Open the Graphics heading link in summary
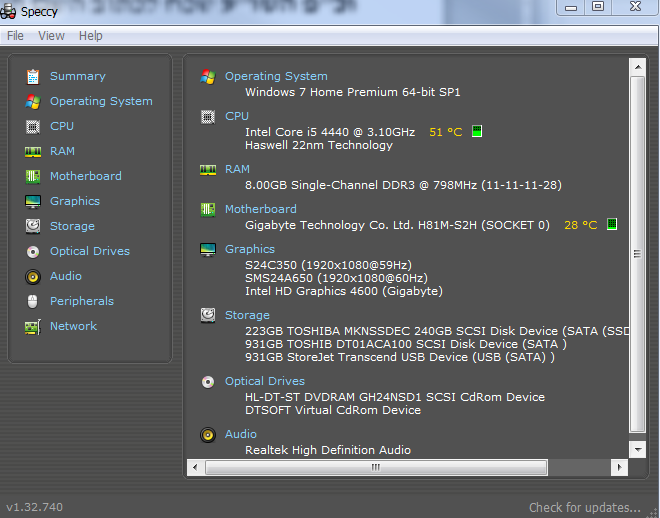Image resolution: width=660 pixels, height=518 pixels. pyautogui.click(x=250, y=249)
